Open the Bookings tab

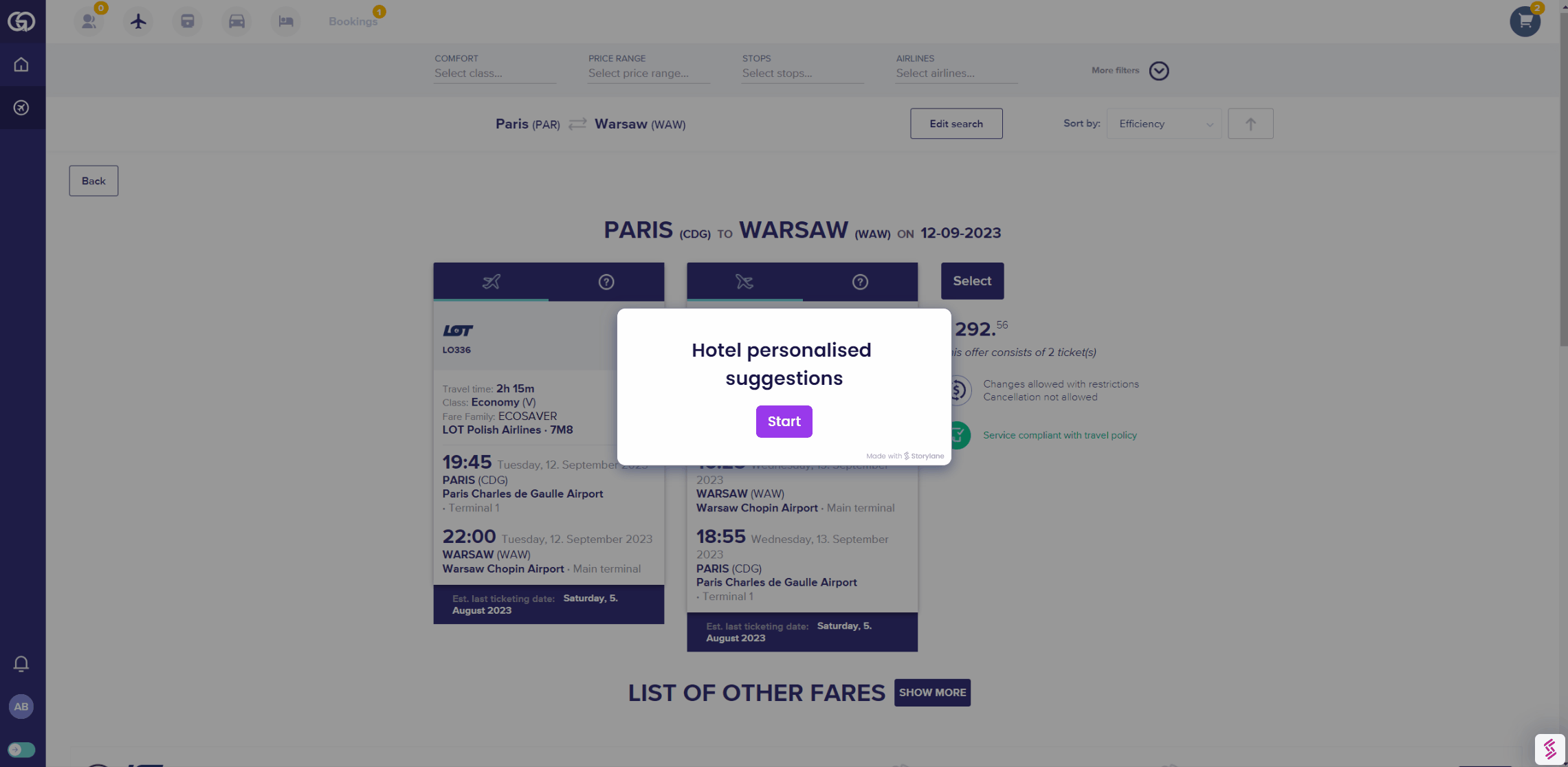click(x=353, y=21)
